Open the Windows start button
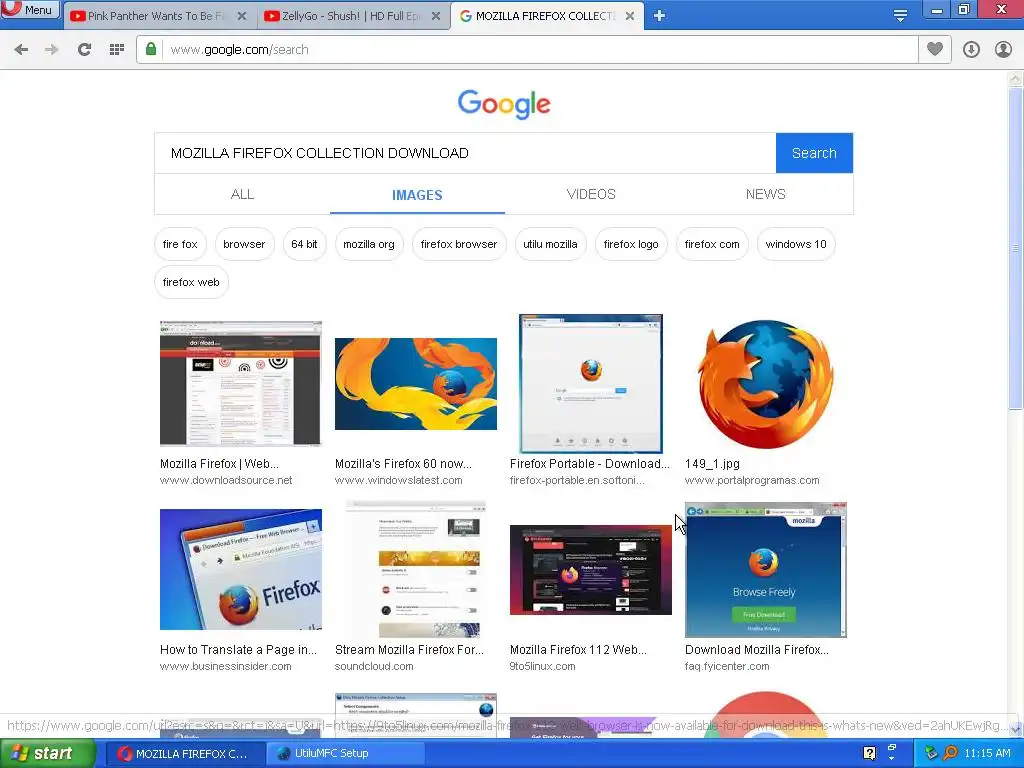Screen dimensions: 1024x768 click(x=47, y=753)
